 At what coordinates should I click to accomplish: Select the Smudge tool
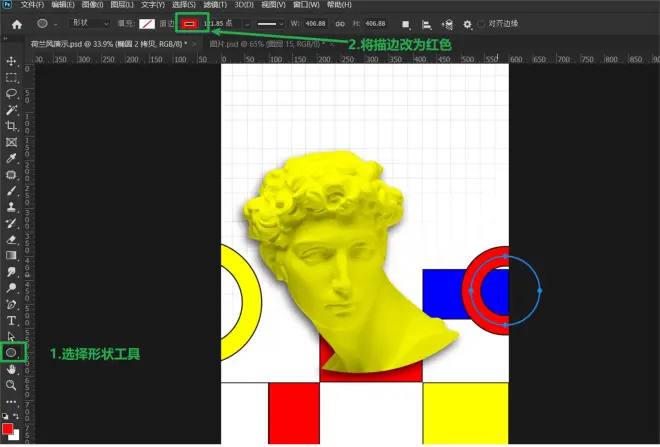pyautogui.click(x=11, y=272)
